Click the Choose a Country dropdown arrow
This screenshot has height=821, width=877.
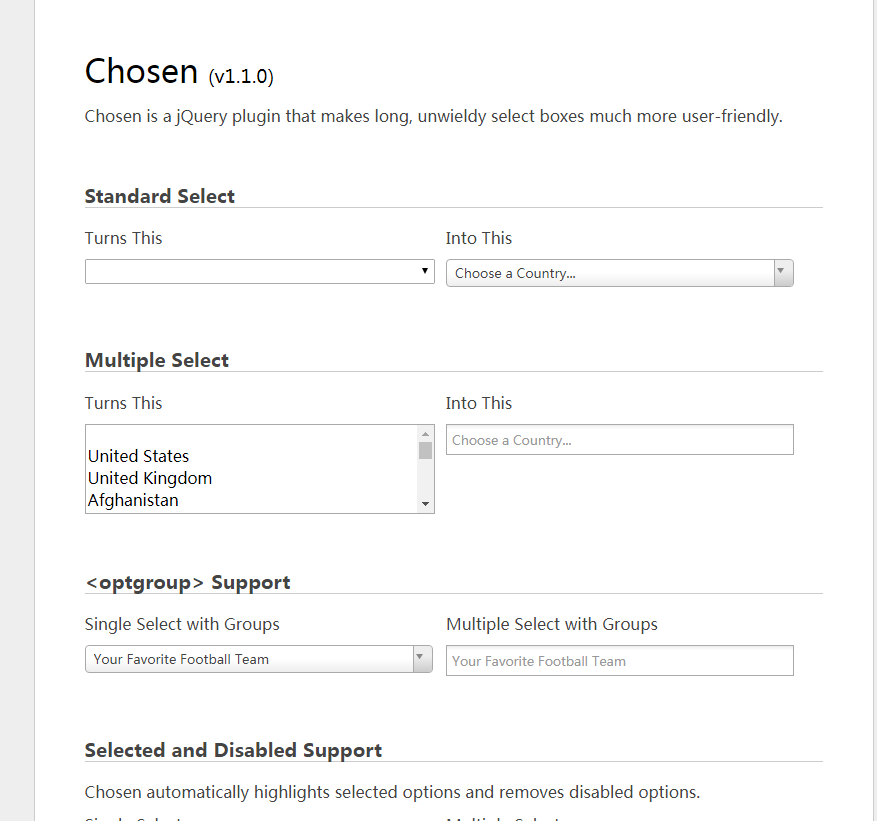[783, 273]
